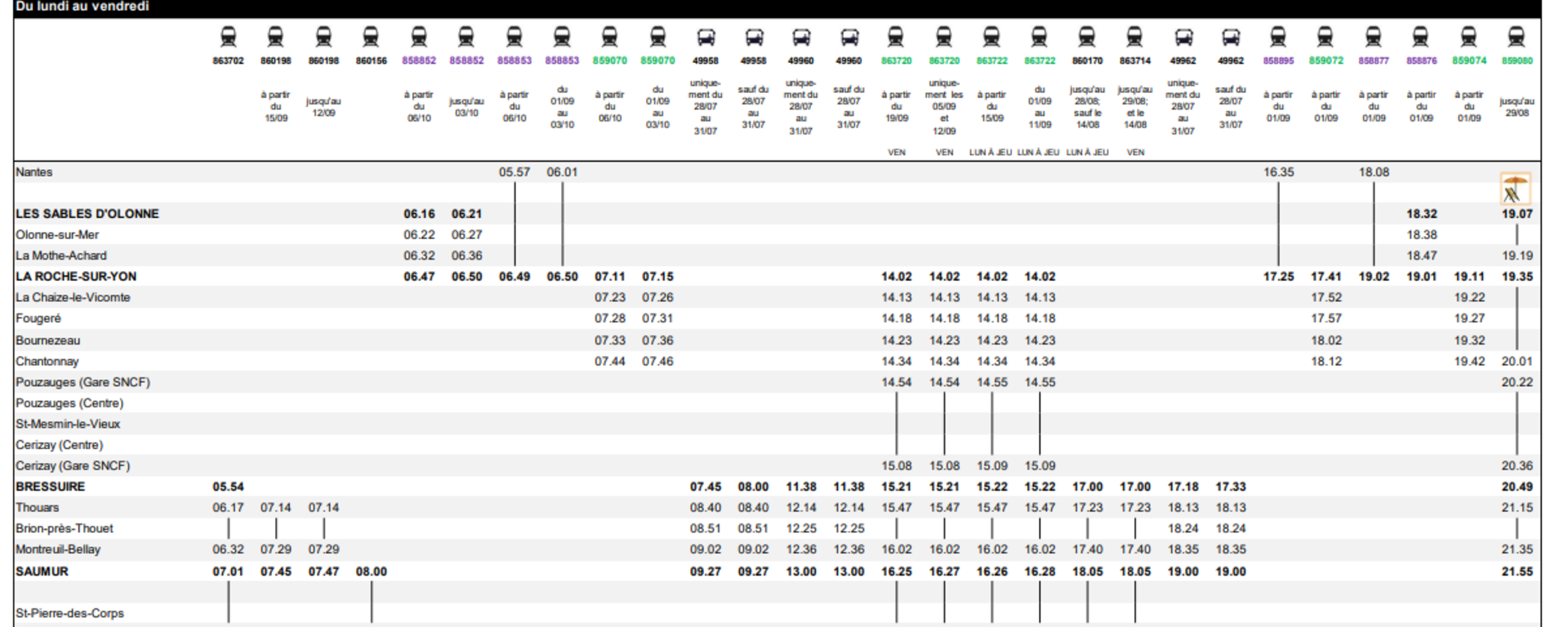The height and width of the screenshot is (627, 1568).
Task: Select the 'St-Mesmin-le-Vieux' station label
Action: (x=68, y=425)
